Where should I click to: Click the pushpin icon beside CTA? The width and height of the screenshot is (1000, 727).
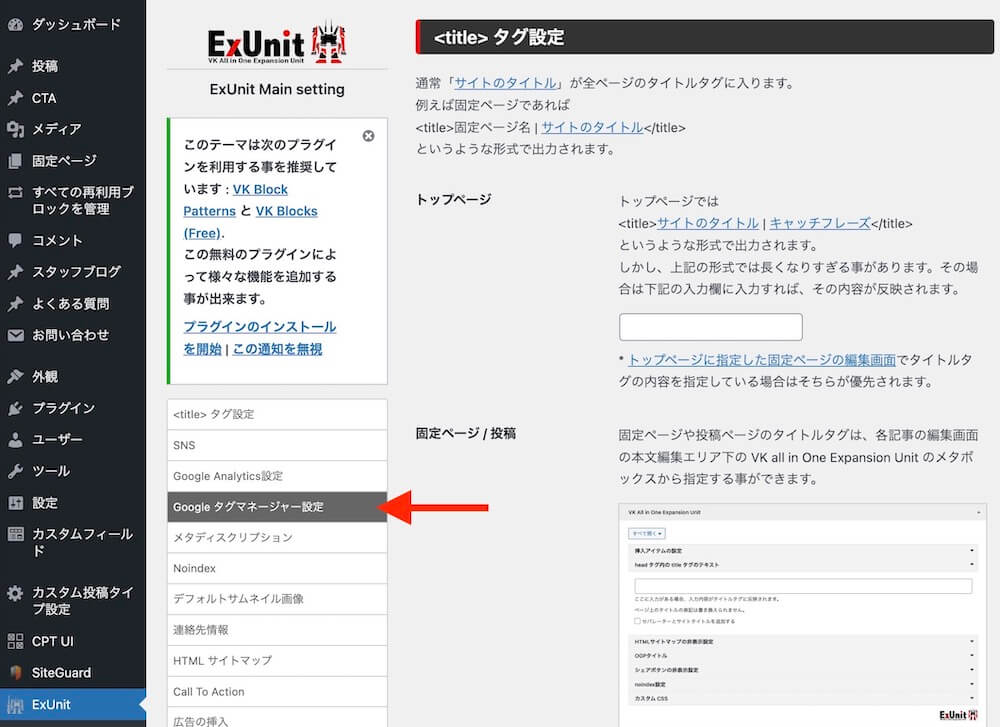(x=15, y=98)
